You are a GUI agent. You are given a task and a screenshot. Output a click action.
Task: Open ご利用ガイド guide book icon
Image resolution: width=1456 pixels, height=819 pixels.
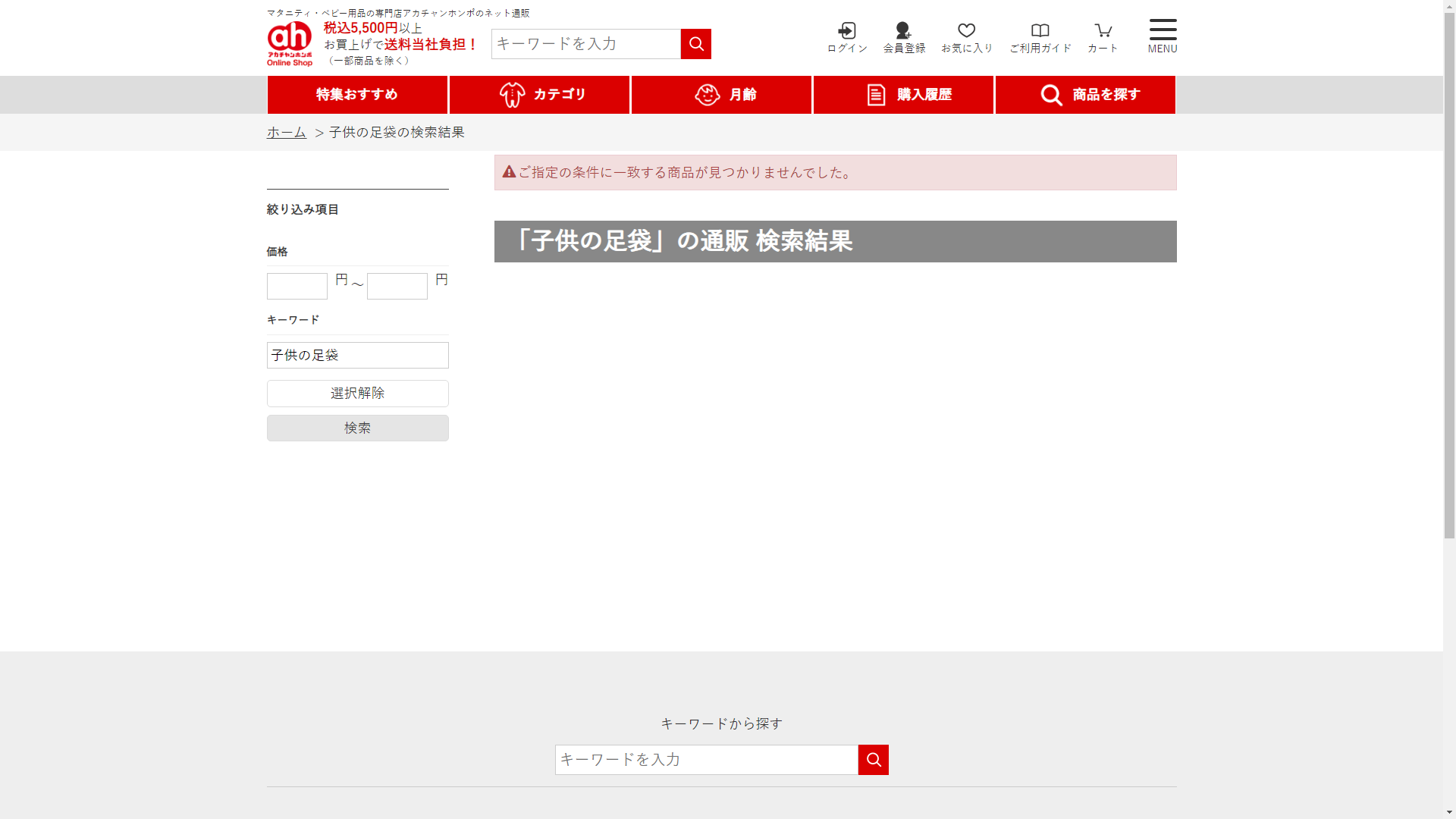pyautogui.click(x=1040, y=31)
